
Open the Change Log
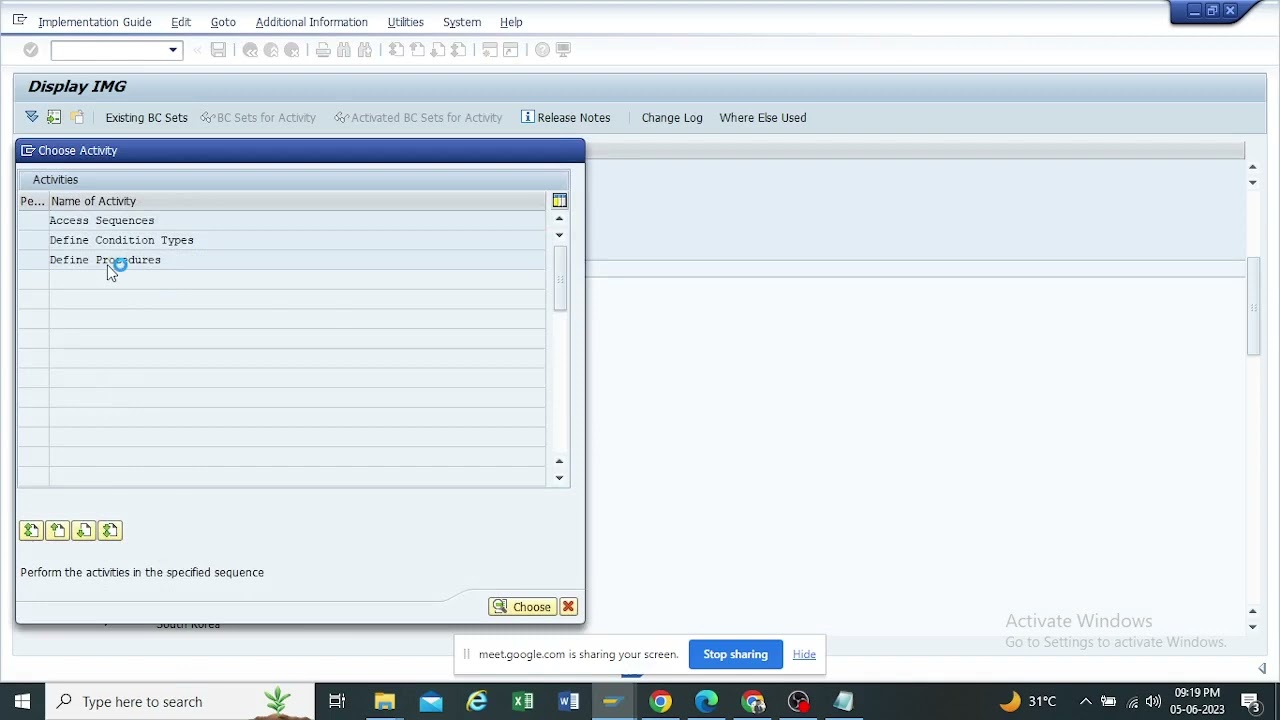click(672, 117)
